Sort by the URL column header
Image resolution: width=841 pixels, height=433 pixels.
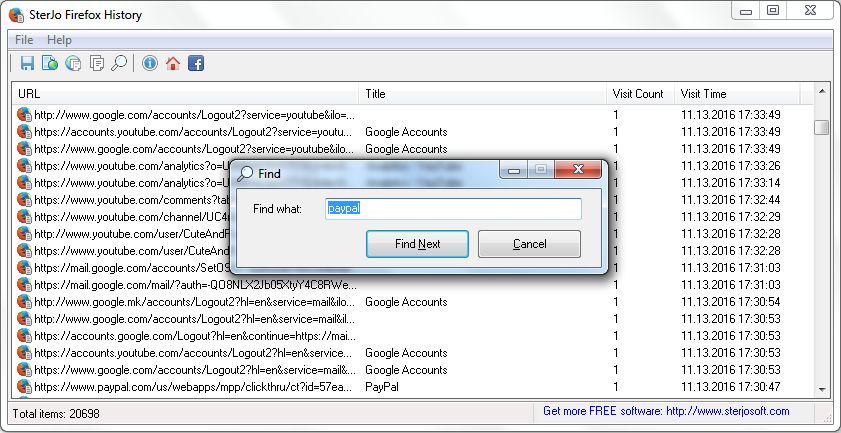pyautogui.click(x=185, y=94)
